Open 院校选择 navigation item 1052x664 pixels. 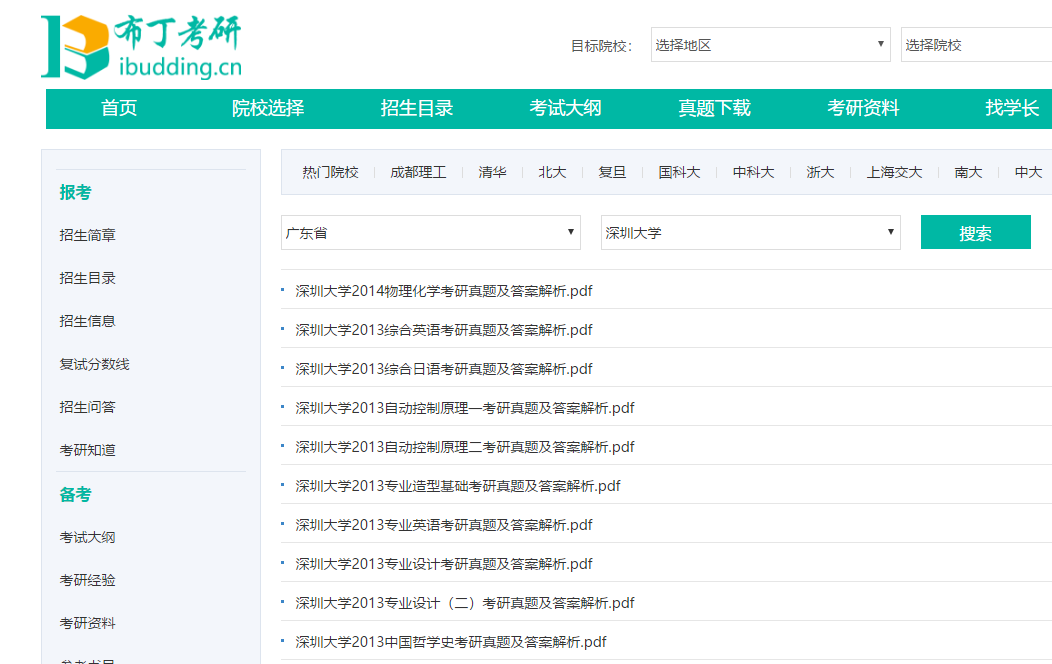[x=268, y=108]
